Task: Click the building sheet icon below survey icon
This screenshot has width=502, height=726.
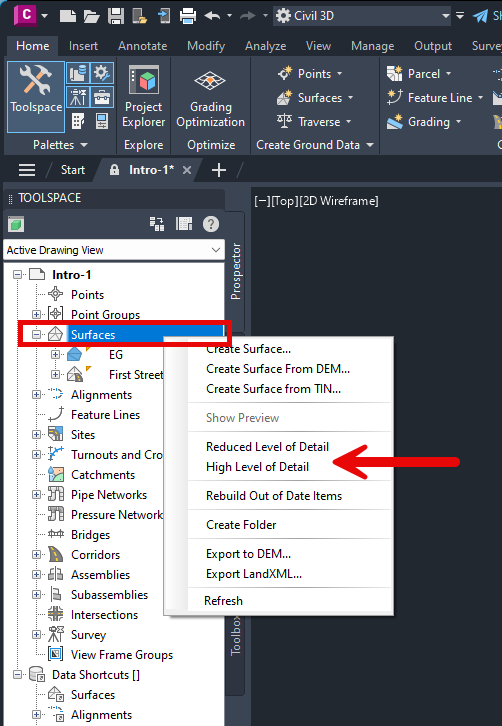Action: pos(78,122)
